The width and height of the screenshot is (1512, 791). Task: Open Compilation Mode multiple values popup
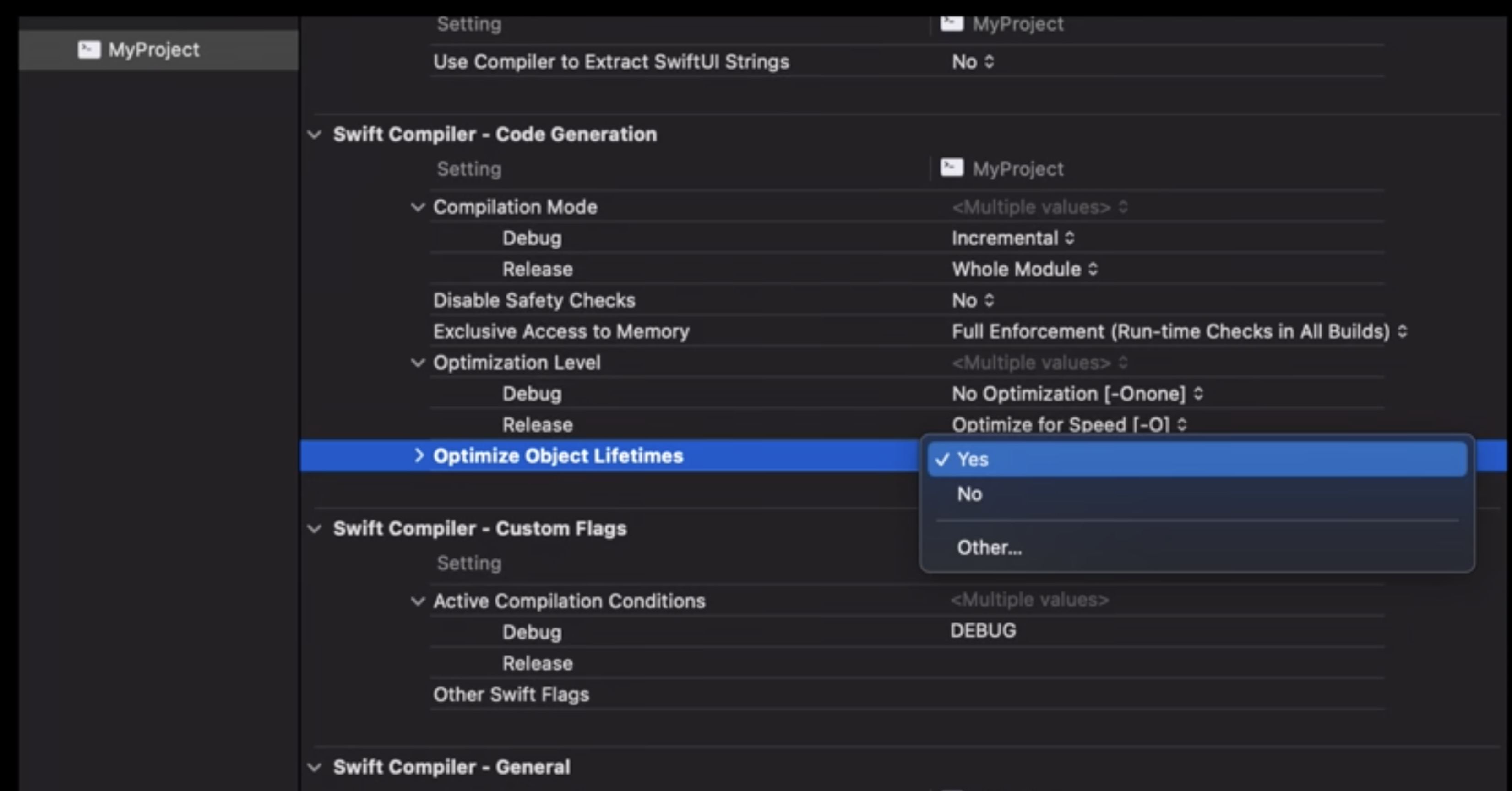(1039, 207)
